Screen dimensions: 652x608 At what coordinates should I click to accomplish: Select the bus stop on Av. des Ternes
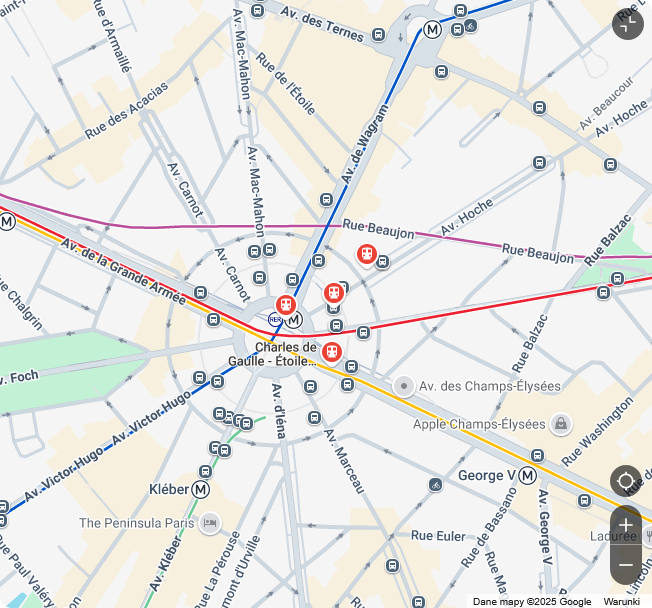[378, 34]
